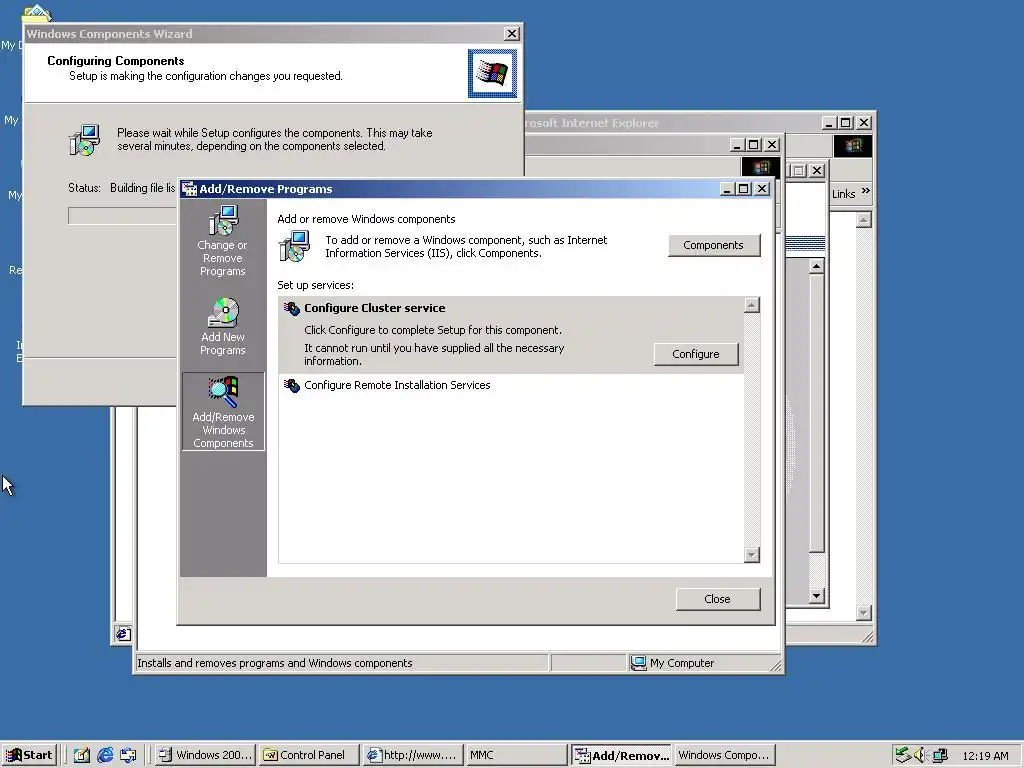
Task: Click the volume speaker tray icon
Action: [920, 755]
